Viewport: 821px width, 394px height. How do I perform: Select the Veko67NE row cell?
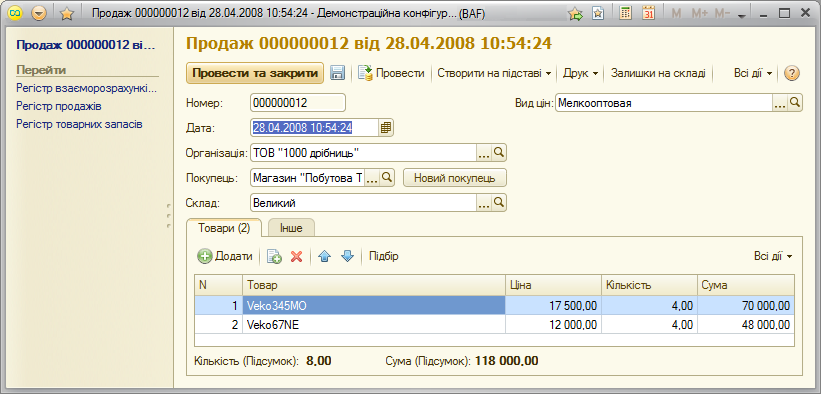[x=373, y=324]
